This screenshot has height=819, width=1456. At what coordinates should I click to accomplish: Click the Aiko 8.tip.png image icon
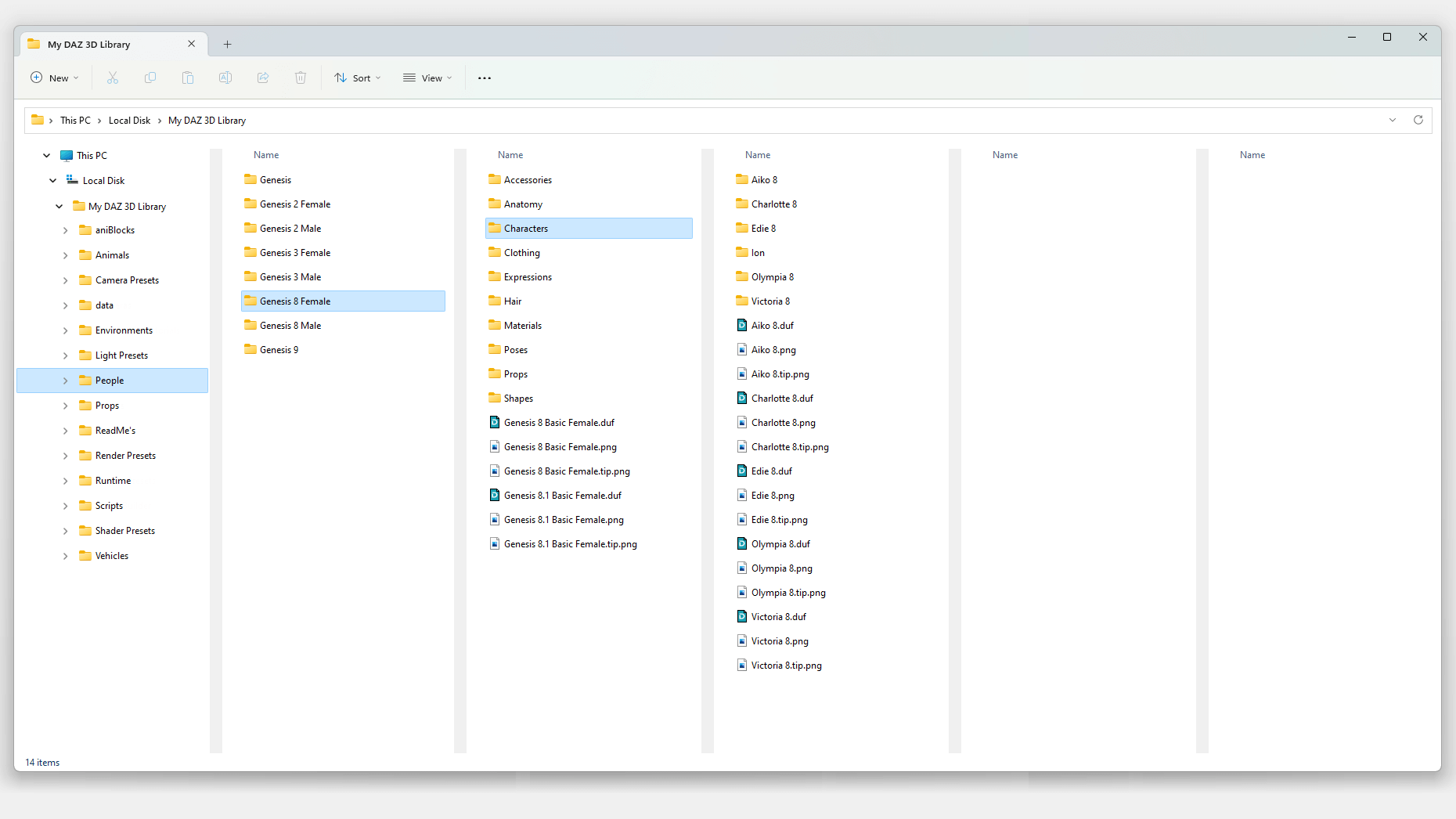coord(742,373)
